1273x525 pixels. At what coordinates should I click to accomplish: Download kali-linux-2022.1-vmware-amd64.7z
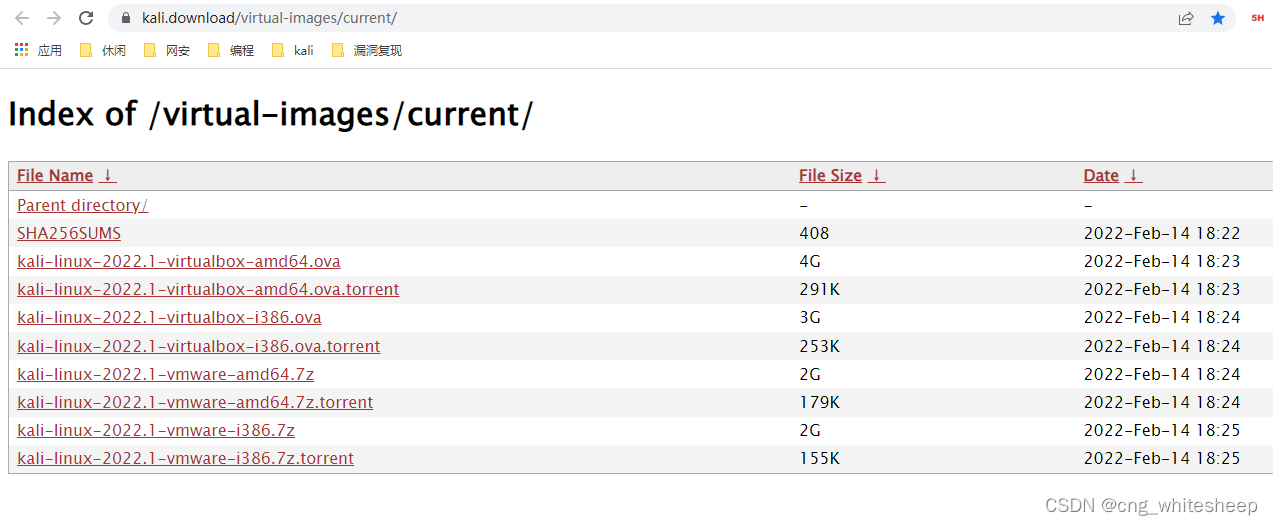point(165,374)
